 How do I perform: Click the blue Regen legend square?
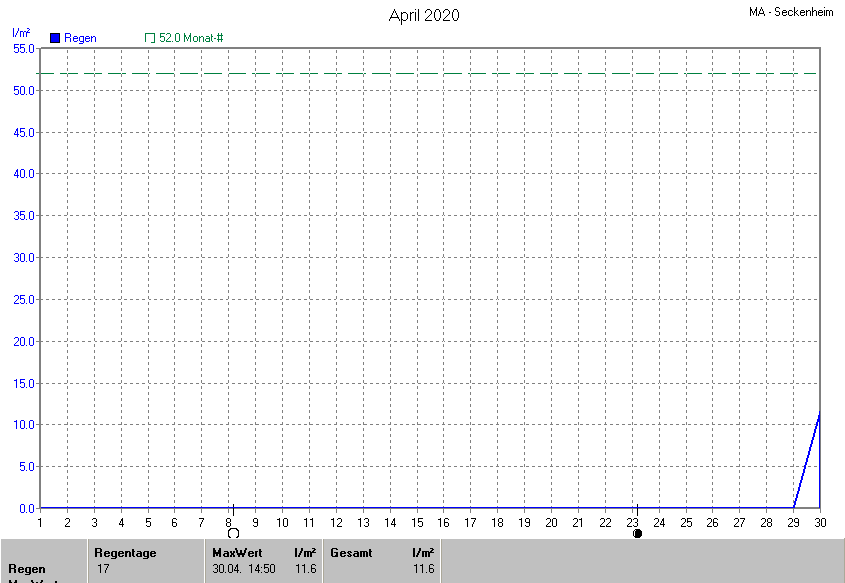tap(55, 38)
